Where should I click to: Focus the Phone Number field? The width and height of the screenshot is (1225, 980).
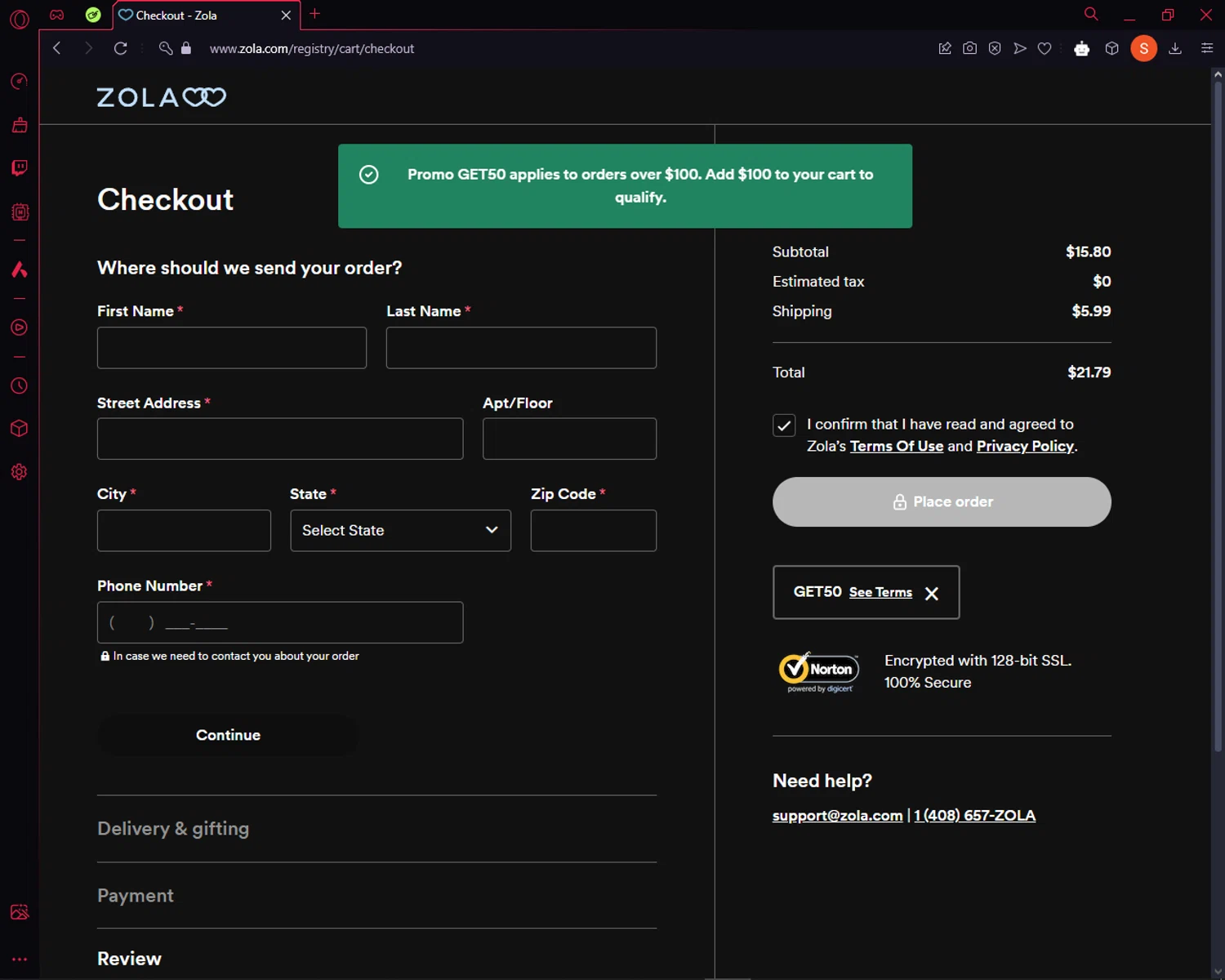click(280, 622)
